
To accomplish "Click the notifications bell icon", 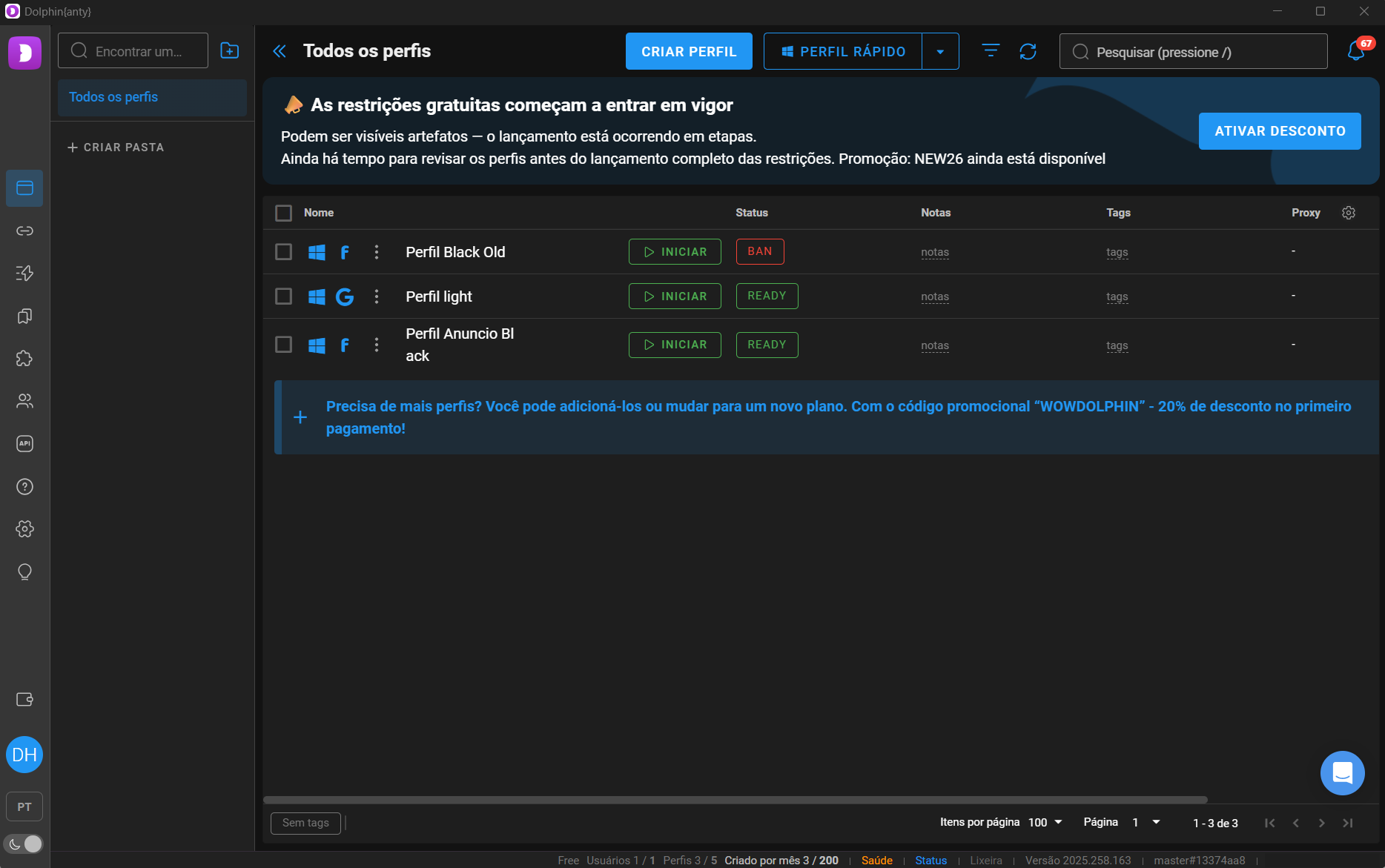I will (x=1356, y=51).
